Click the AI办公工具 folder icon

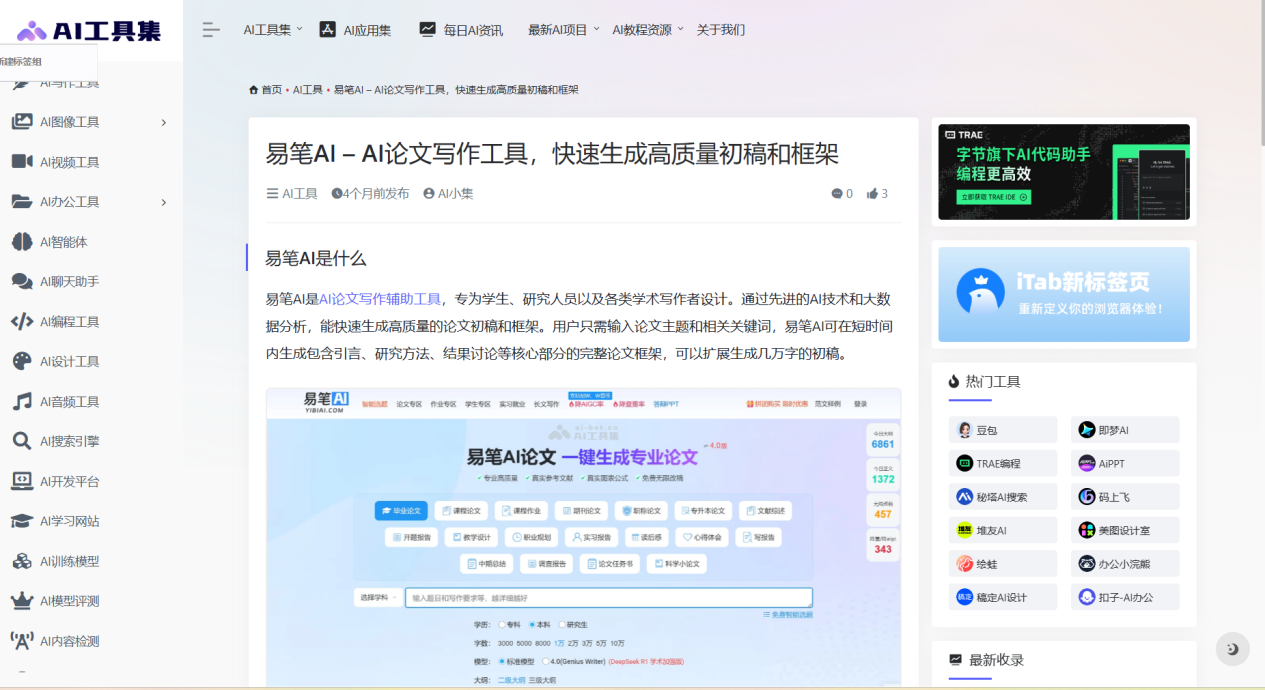[x=22, y=202]
